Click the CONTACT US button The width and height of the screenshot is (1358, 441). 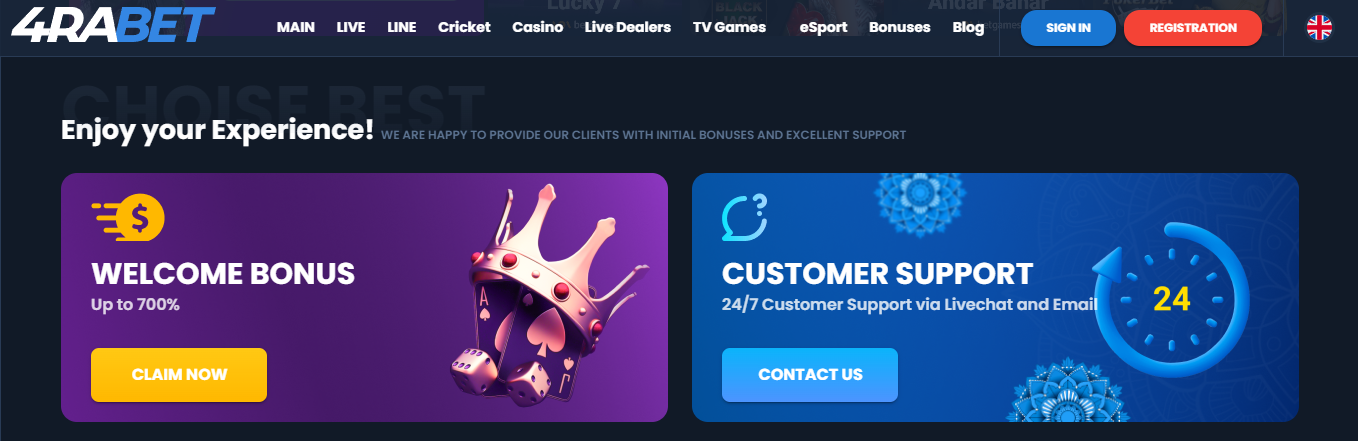[810, 375]
